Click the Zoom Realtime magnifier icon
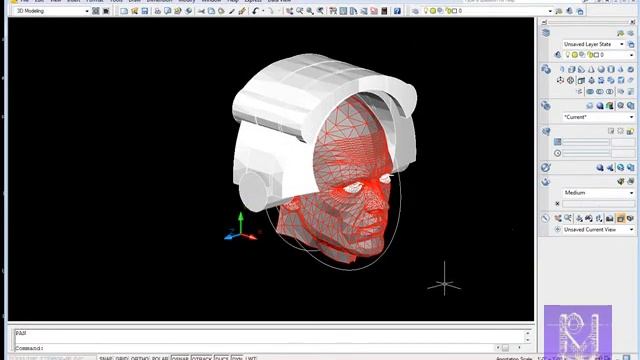The width and height of the screenshot is (640, 360). coord(300,11)
